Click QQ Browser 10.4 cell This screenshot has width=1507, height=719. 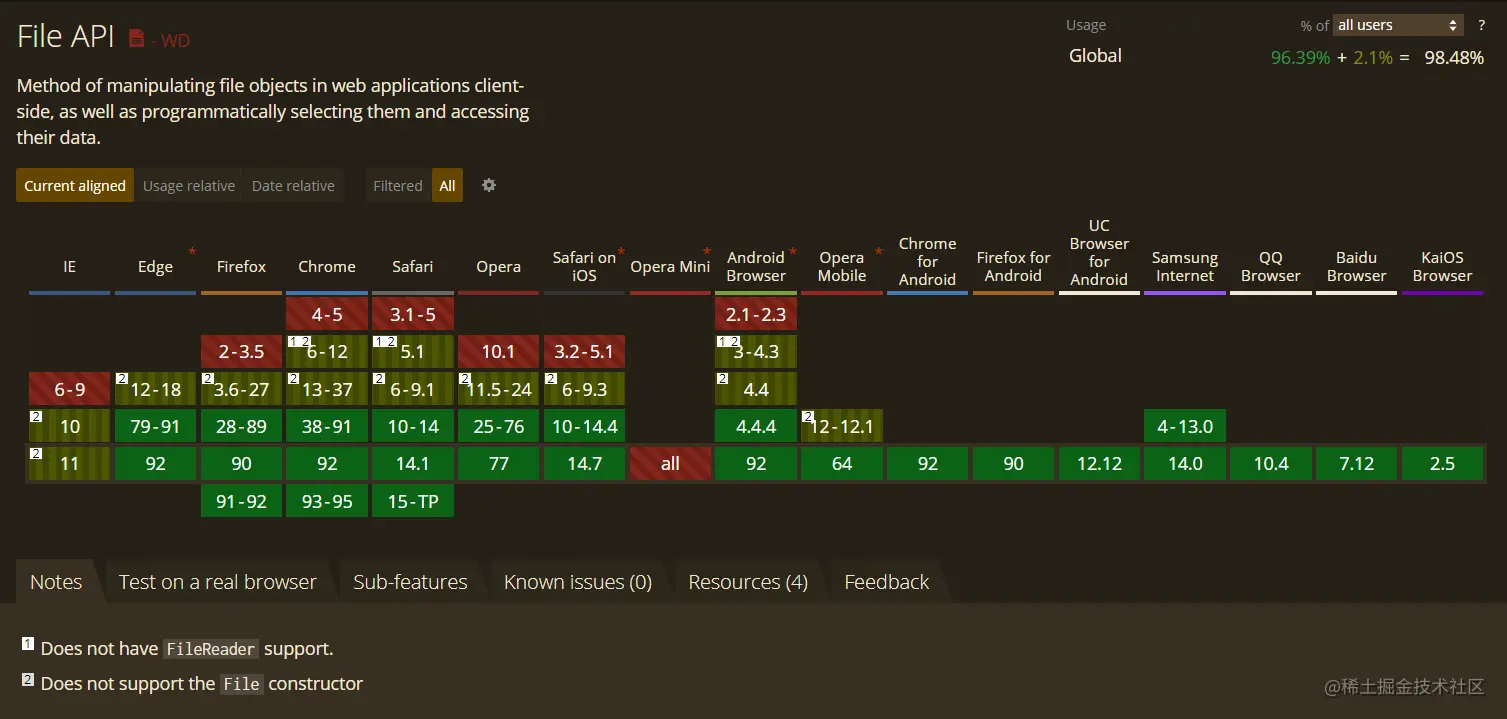pyautogui.click(x=1271, y=463)
